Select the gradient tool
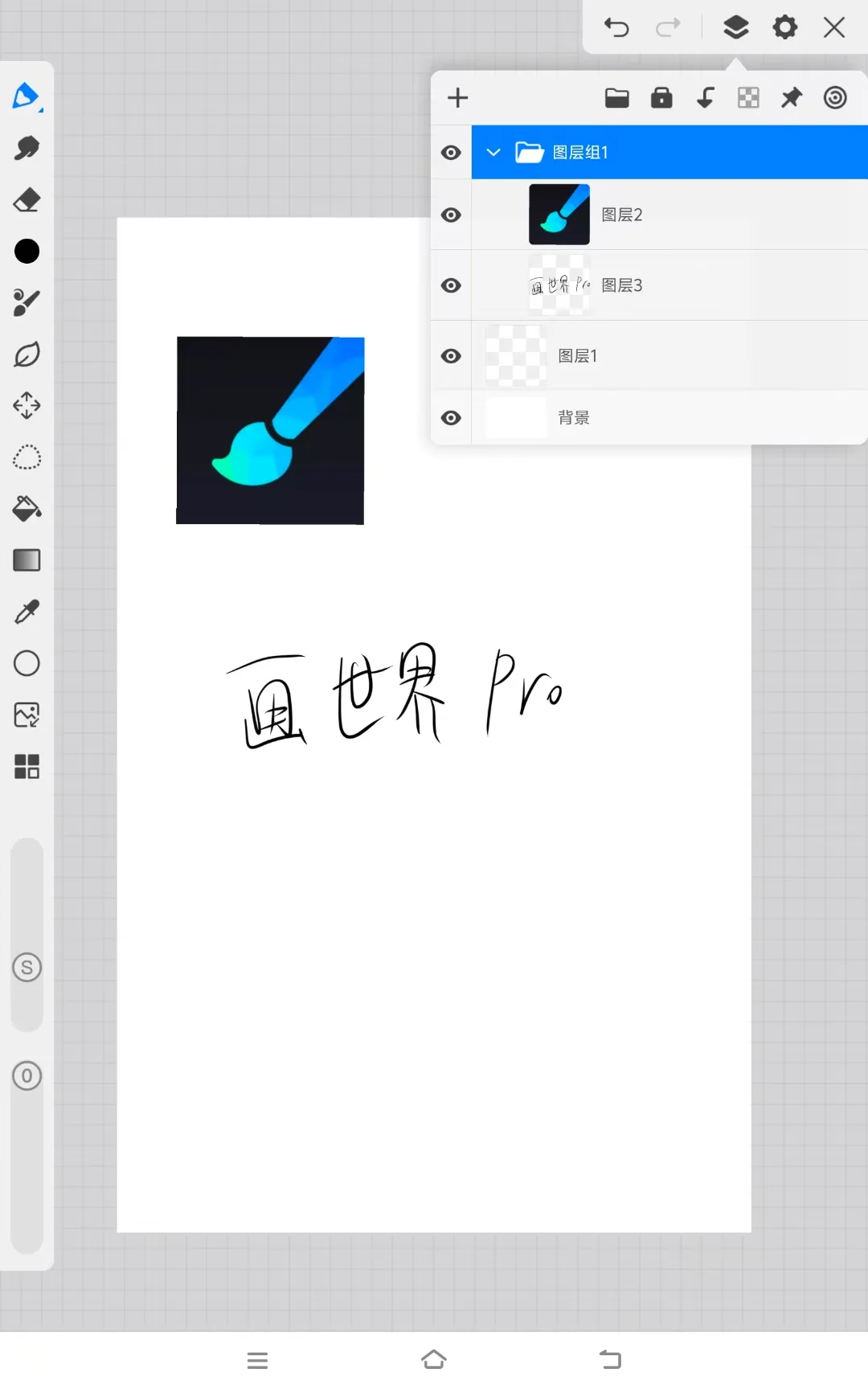868x1389 pixels. click(x=27, y=560)
